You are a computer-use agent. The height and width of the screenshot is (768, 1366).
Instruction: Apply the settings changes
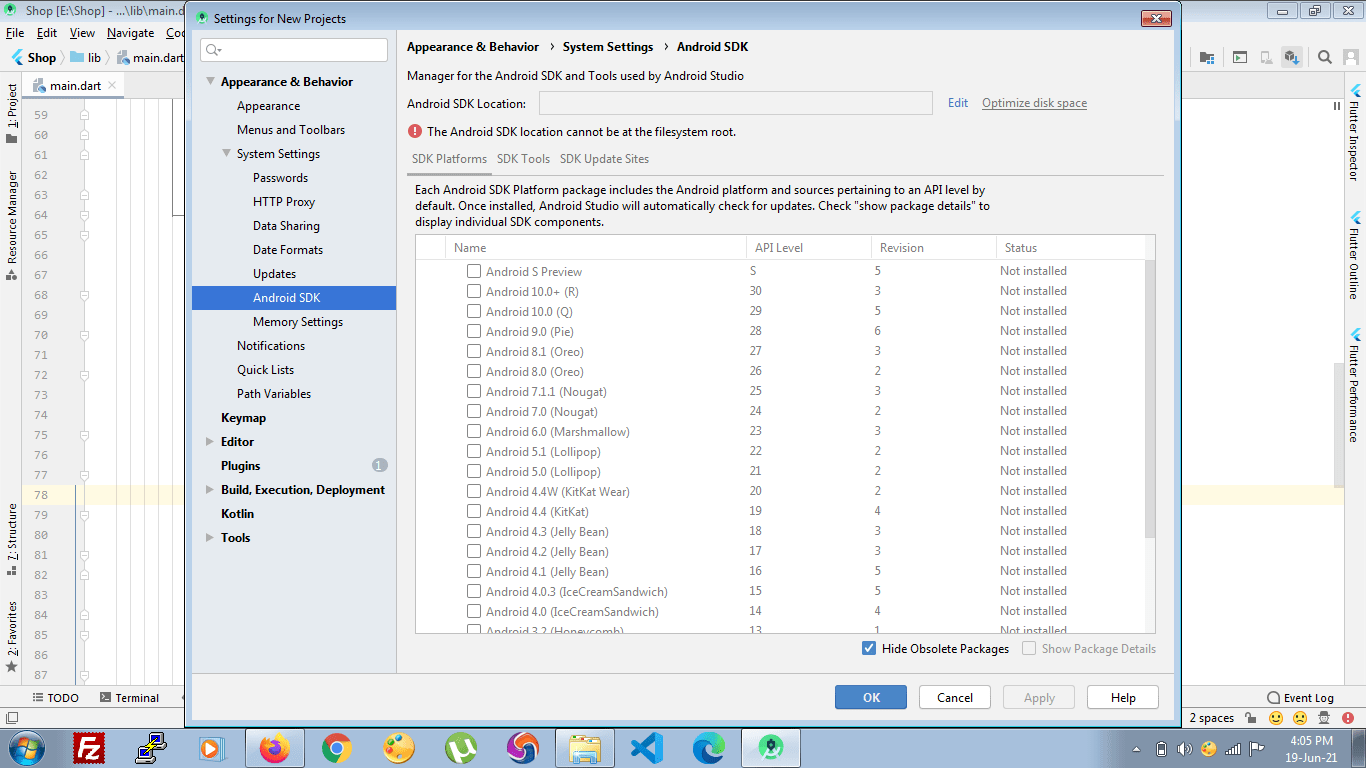(1038, 697)
